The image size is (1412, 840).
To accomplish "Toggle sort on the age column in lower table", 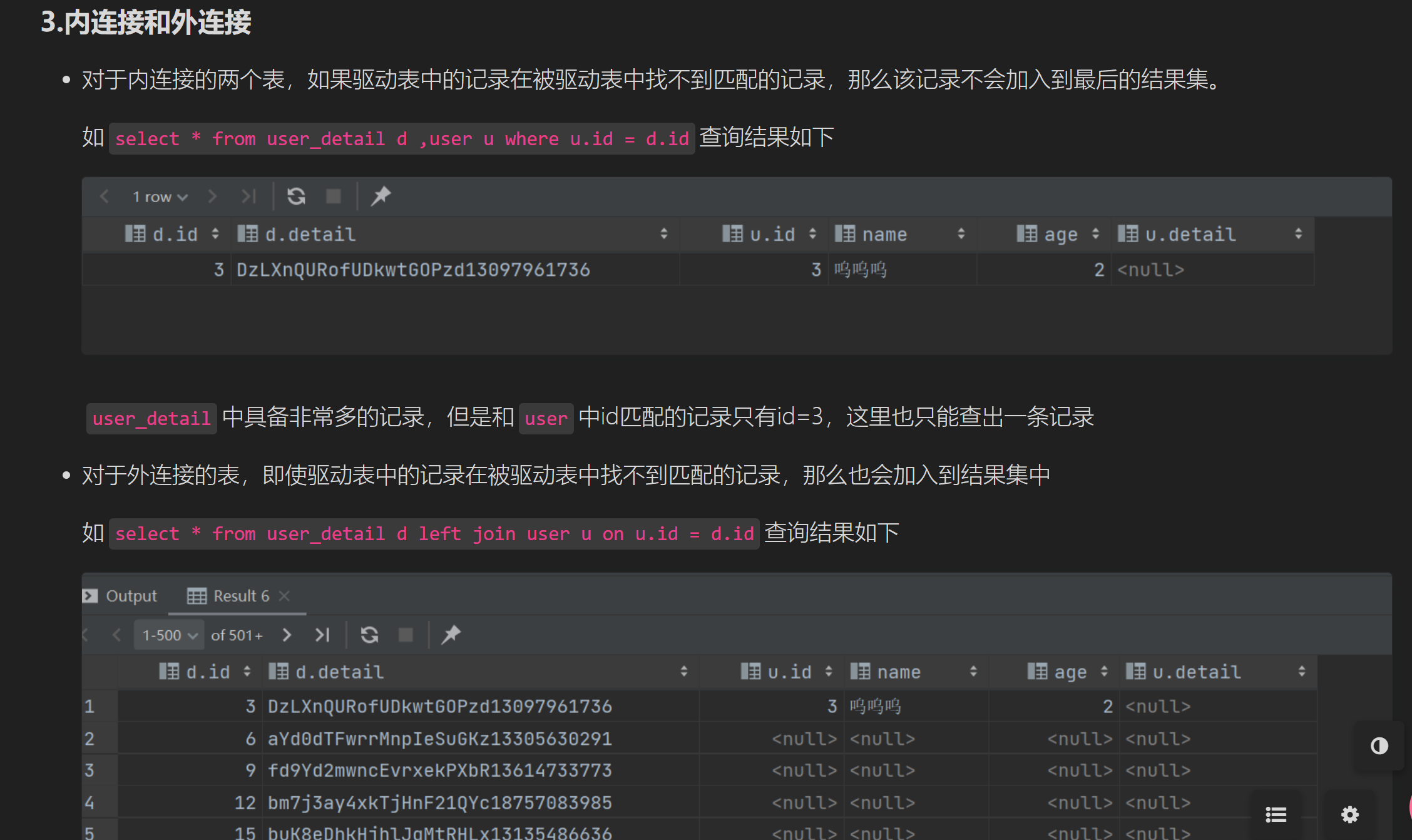I will tap(1104, 672).
